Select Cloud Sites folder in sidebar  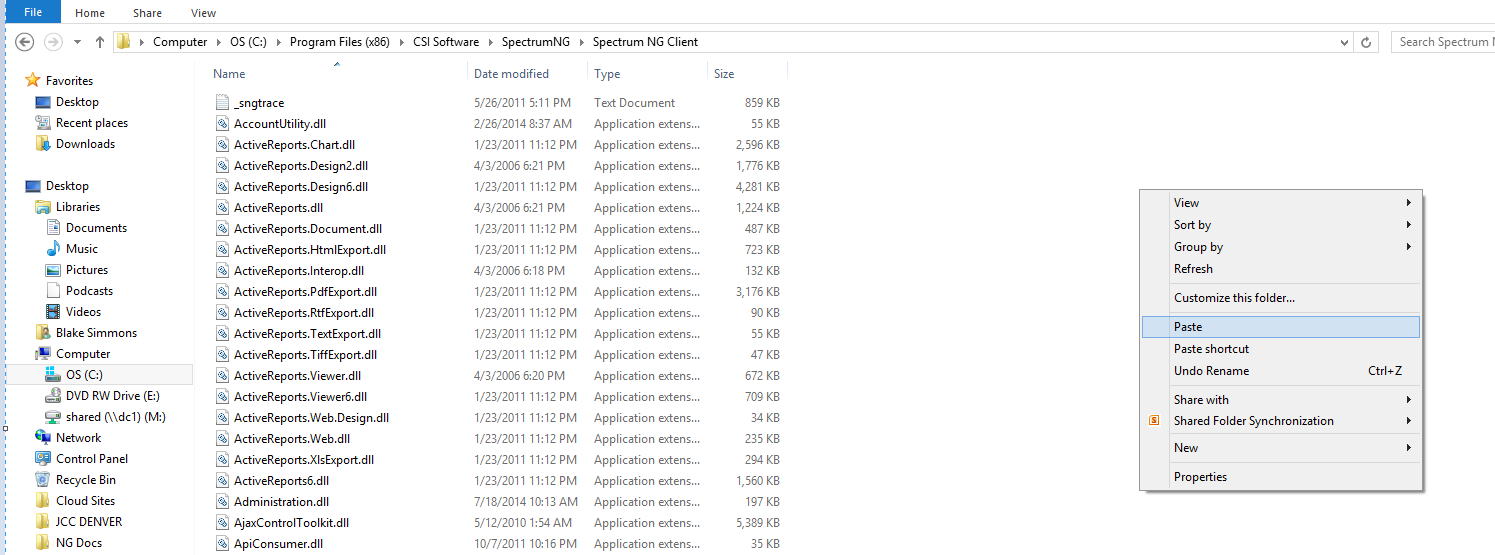point(75,501)
